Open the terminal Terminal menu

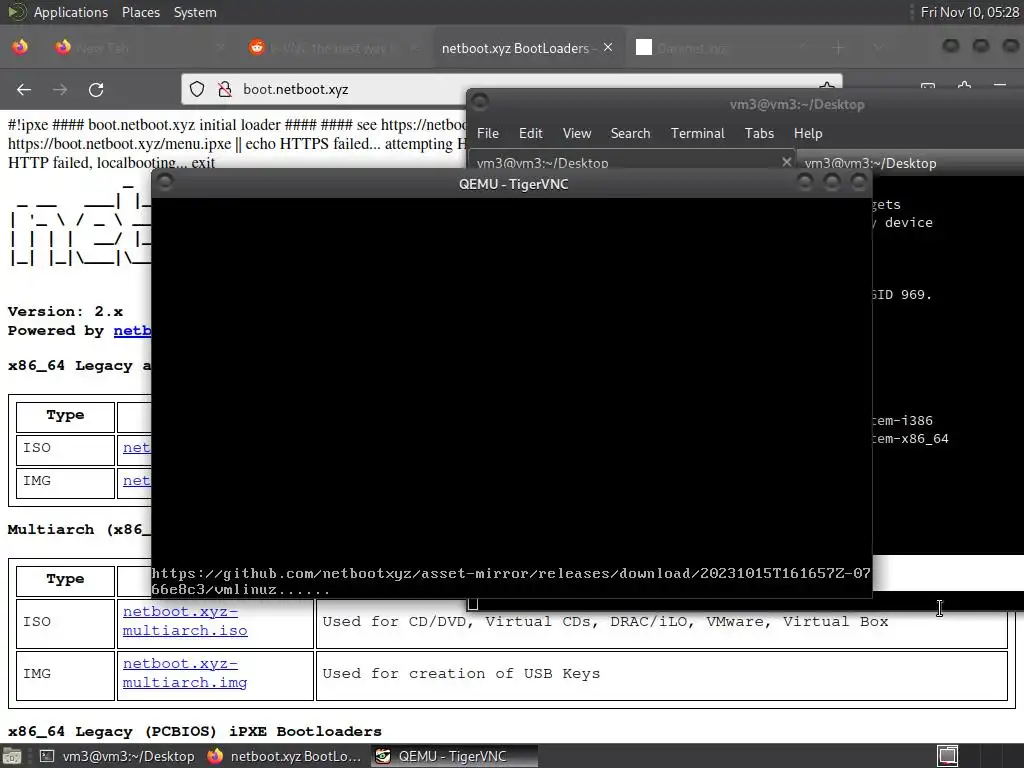697,133
